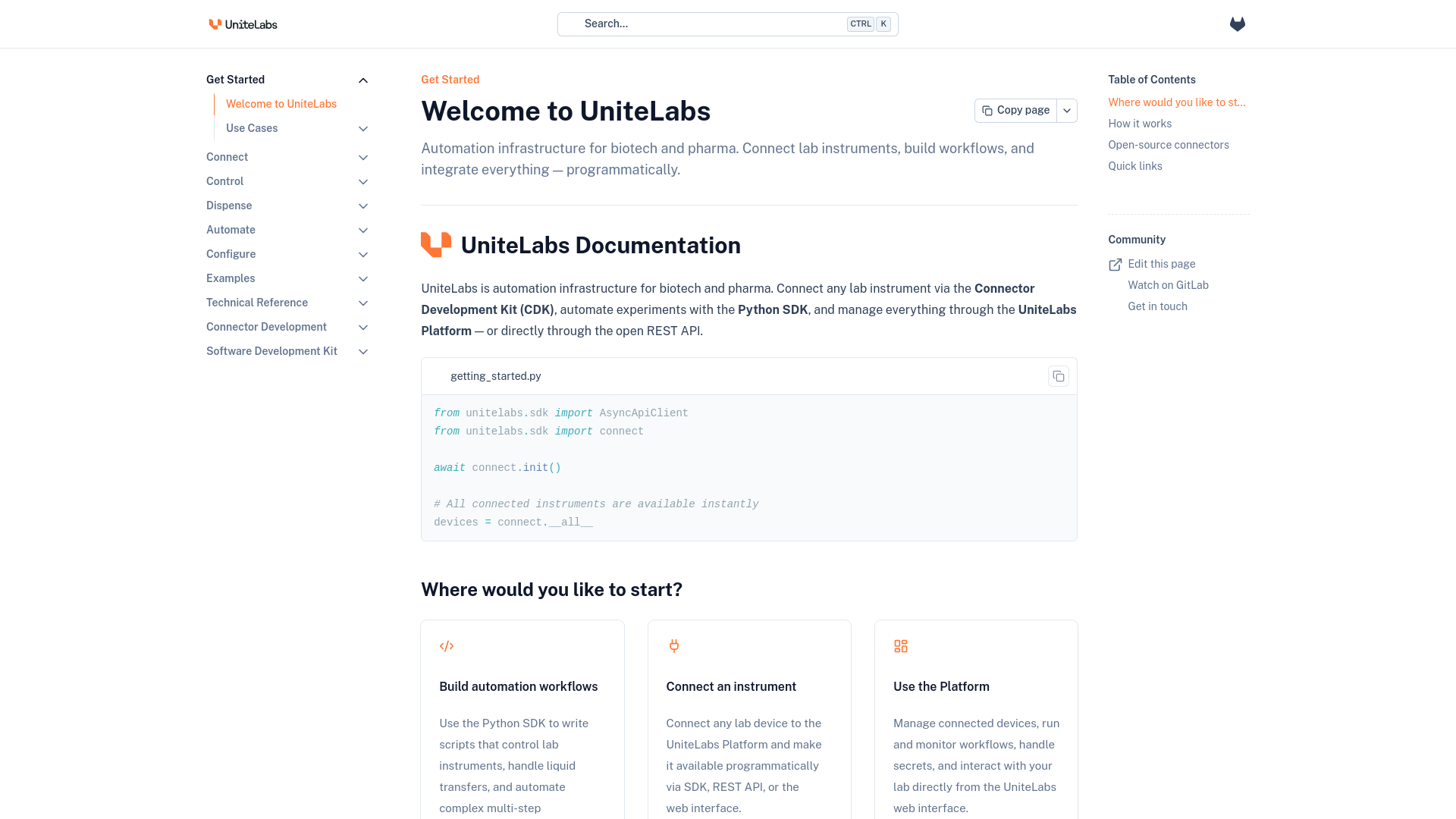1456x819 pixels.
Task: Click Watch on GitLab link
Action: coord(1168,285)
